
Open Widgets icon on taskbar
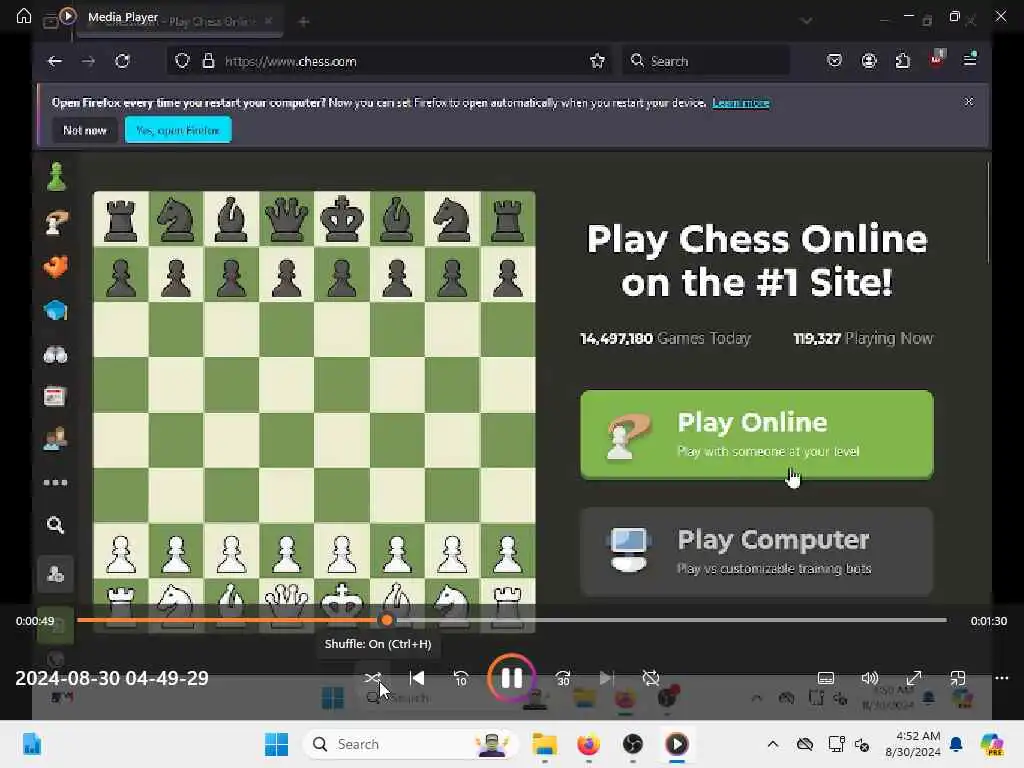31,744
